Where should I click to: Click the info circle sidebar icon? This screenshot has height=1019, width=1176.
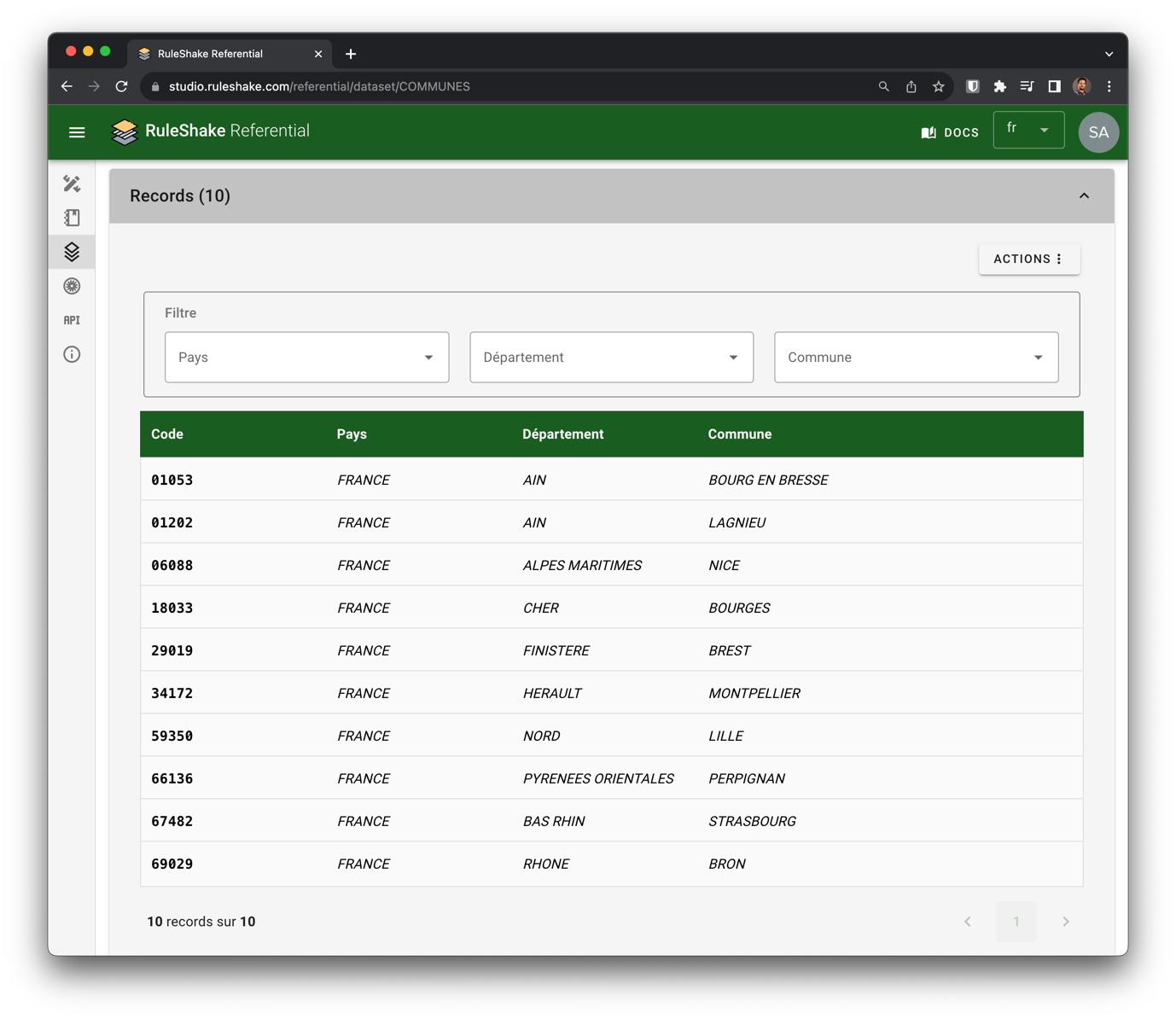pos(72,354)
